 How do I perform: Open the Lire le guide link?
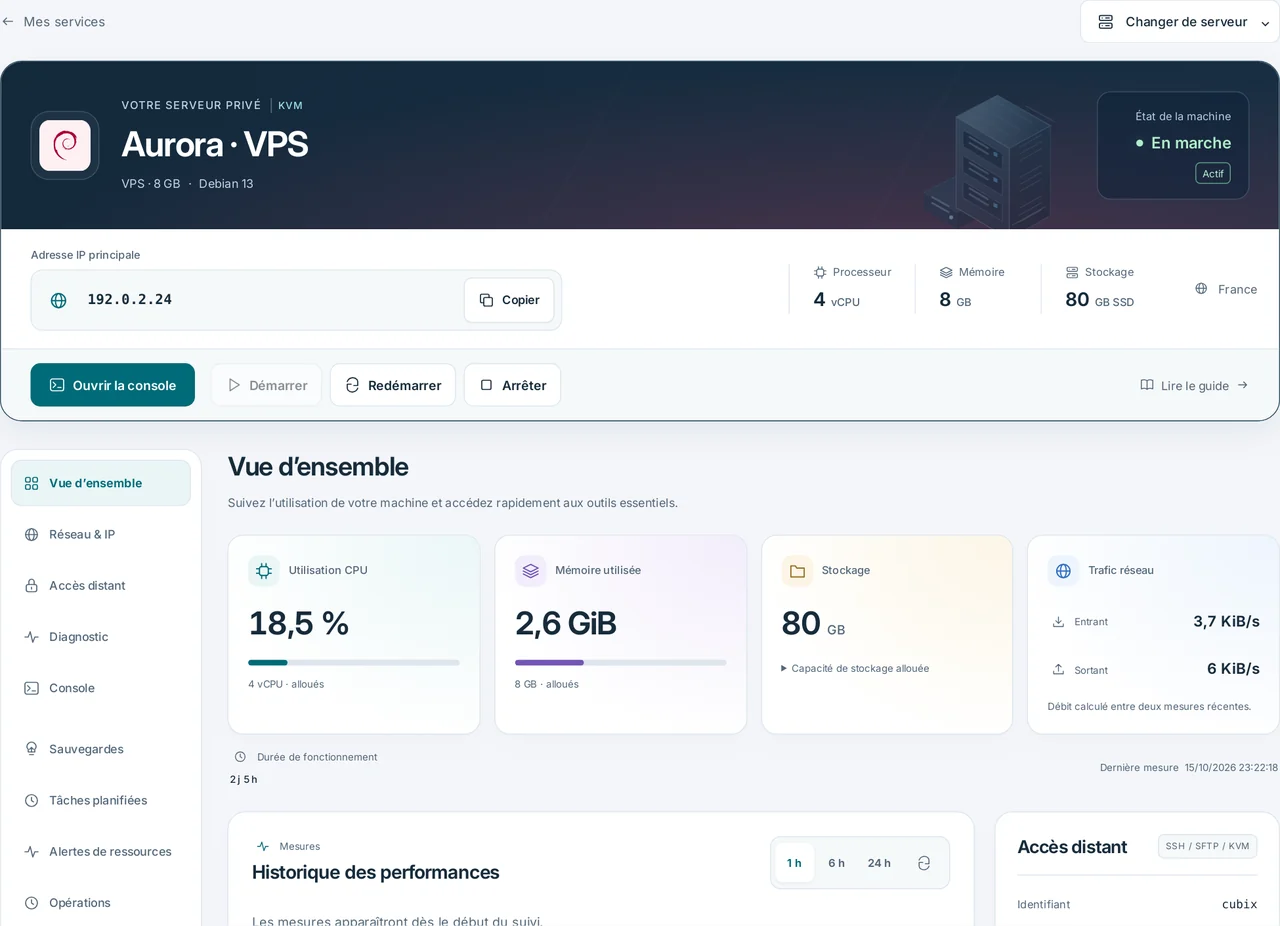click(1194, 385)
